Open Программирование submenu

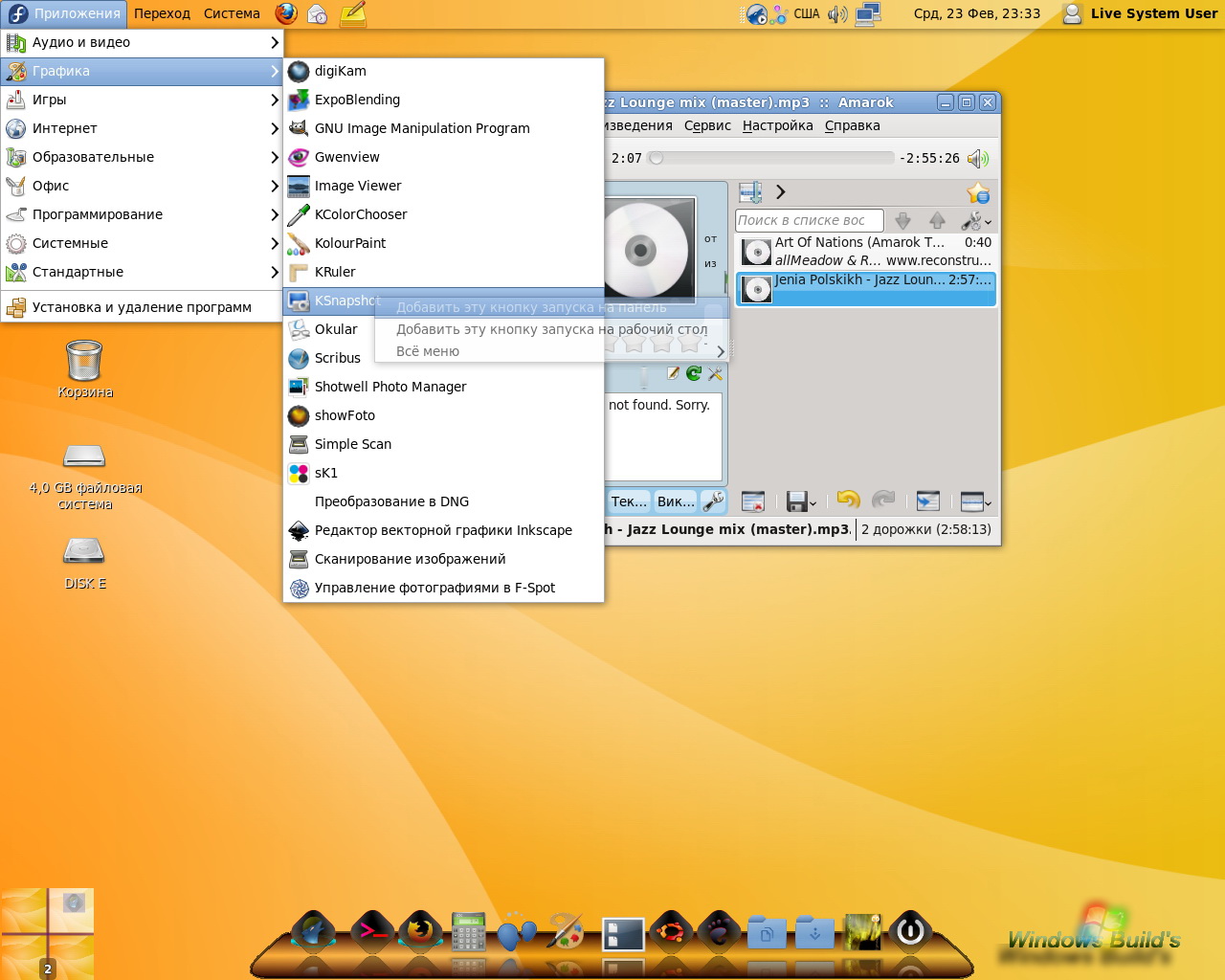143,214
